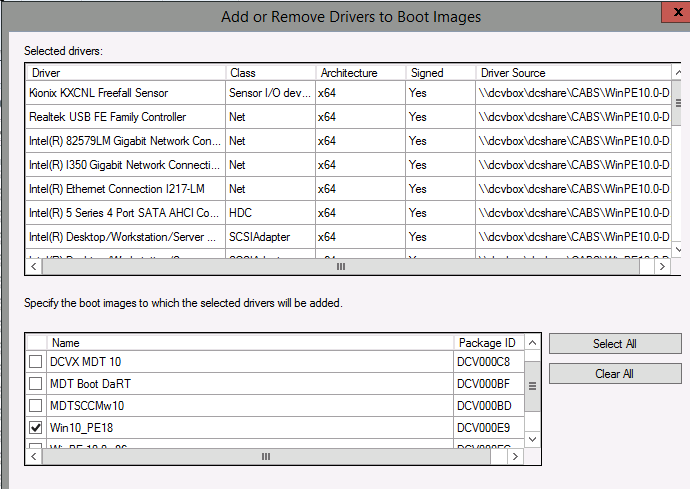
Task: Sort boot images by Package ID header
Action: [x=489, y=343]
